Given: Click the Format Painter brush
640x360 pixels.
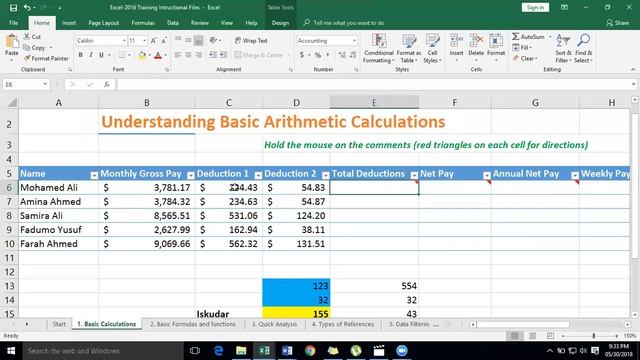Looking at the screenshot, I should (27, 58).
